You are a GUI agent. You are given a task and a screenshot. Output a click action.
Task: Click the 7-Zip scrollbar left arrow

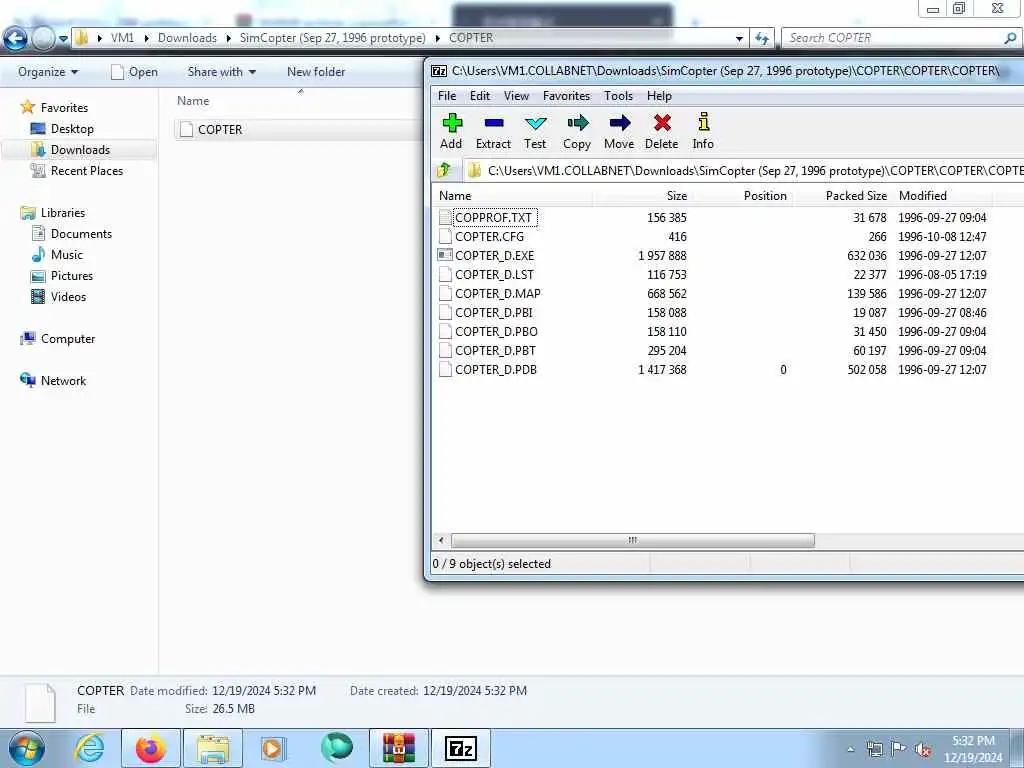point(441,540)
